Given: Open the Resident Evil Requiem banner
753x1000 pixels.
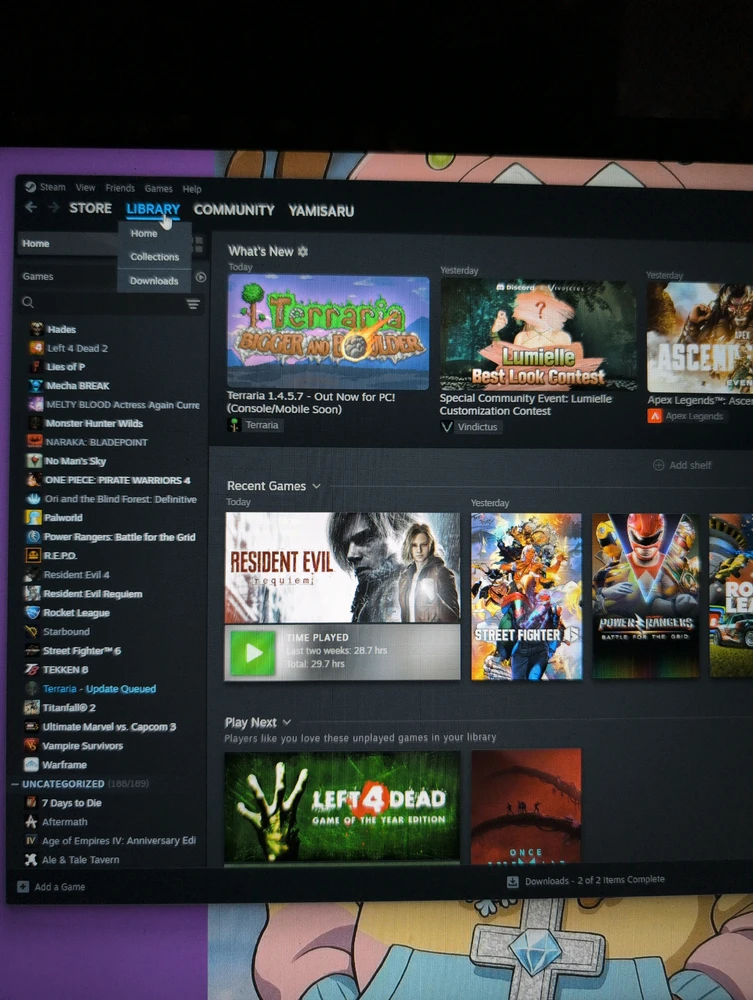Looking at the screenshot, I should (x=342, y=568).
